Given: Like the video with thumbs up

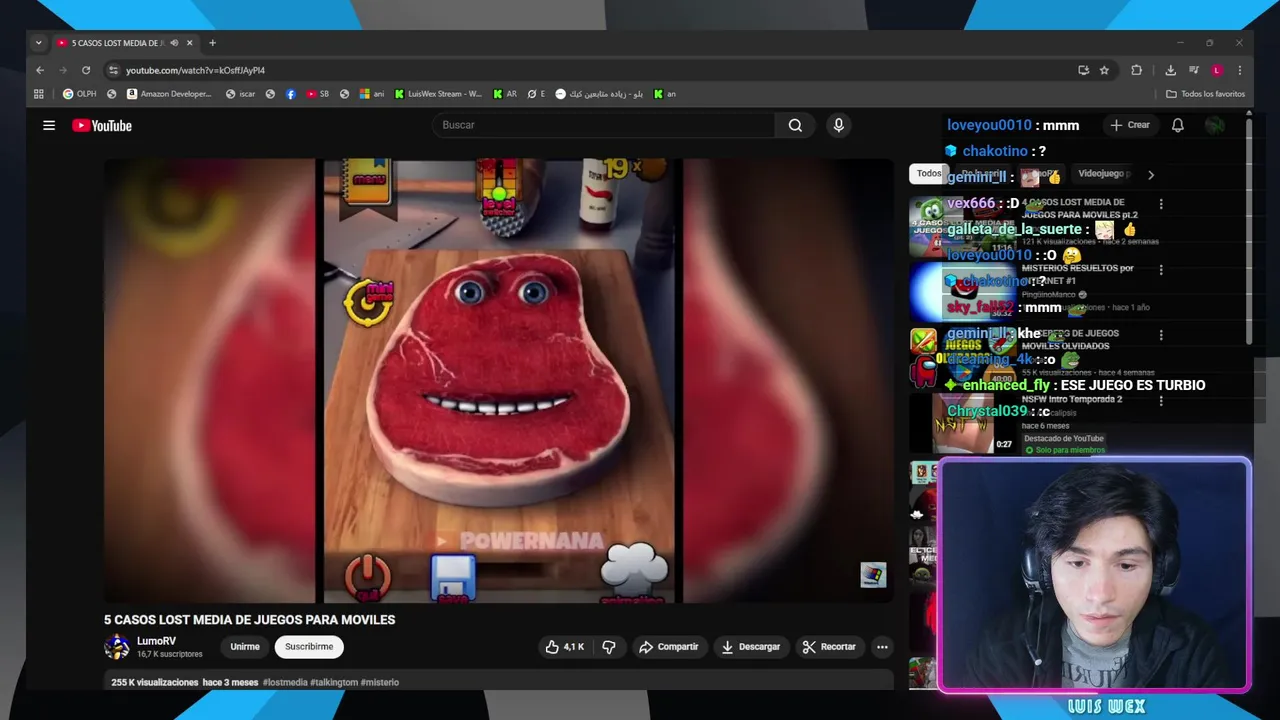Looking at the screenshot, I should pyautogui.click(x=564, y=647).
